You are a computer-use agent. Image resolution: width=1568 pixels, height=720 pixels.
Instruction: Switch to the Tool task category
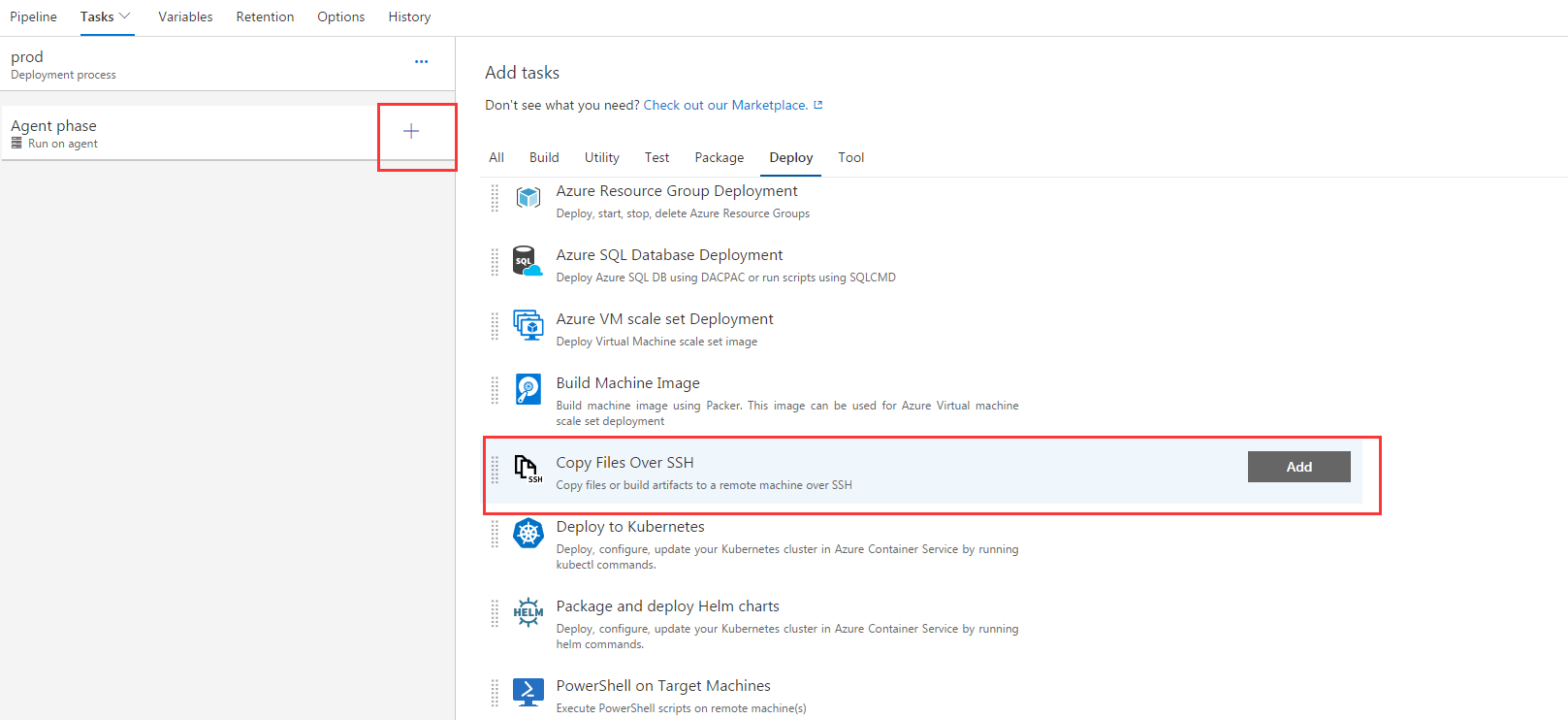851,157
